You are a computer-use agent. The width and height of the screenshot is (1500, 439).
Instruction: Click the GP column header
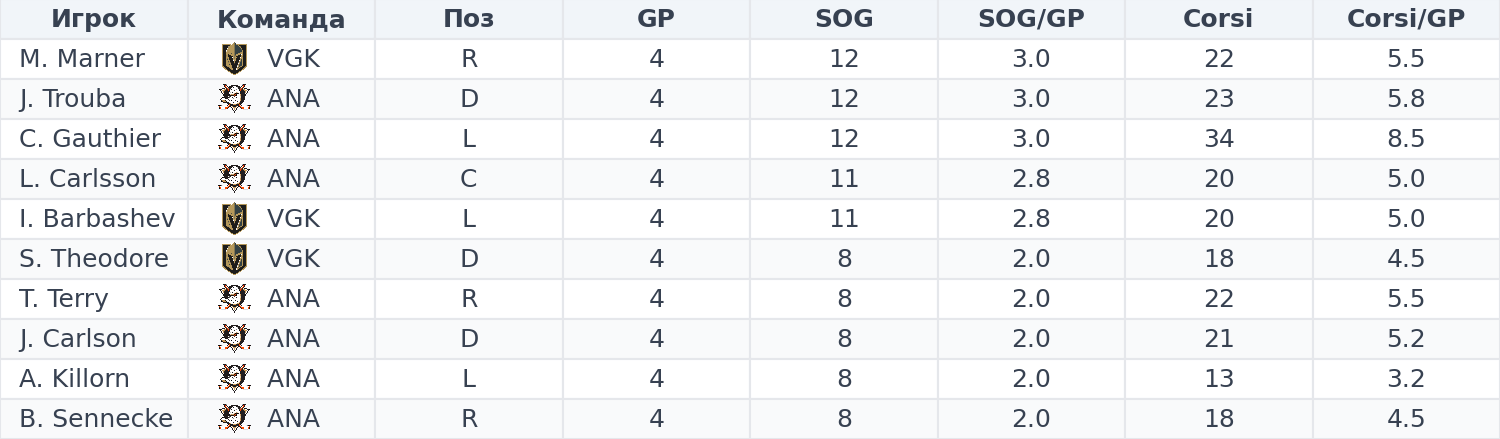click(656, 19)
